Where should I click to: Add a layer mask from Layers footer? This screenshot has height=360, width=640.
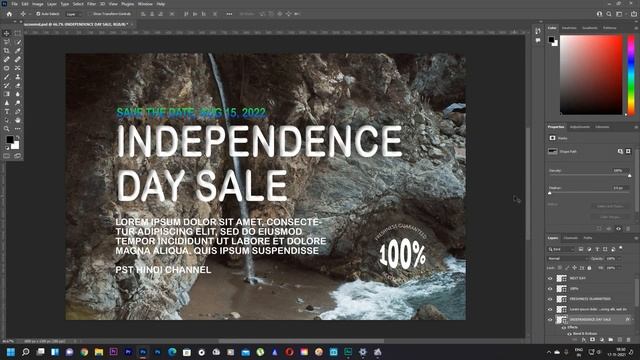click(592, 340)
